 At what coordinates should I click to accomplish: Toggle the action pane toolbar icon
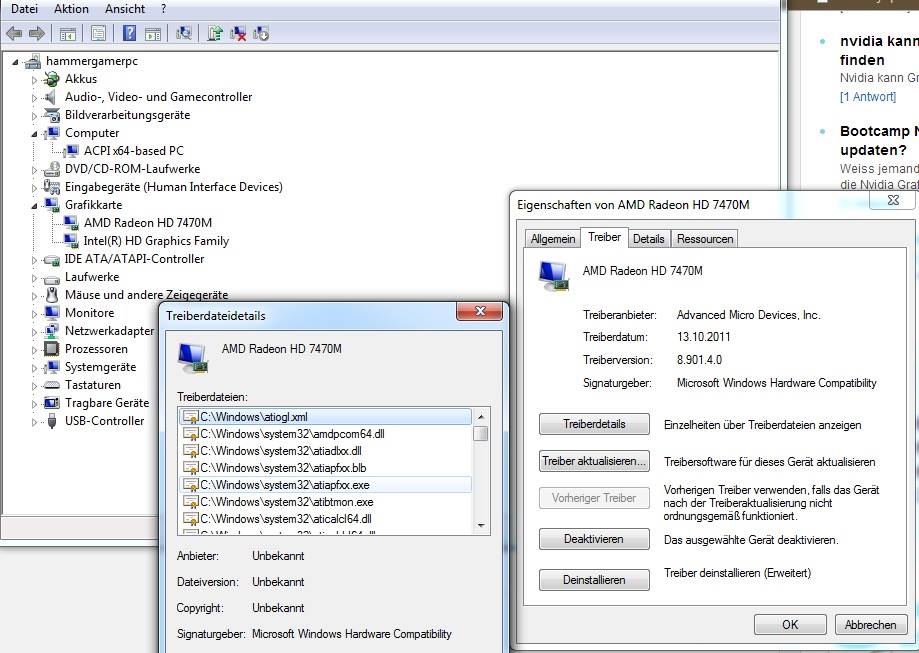pyautogui.click(x=153, y=34)
